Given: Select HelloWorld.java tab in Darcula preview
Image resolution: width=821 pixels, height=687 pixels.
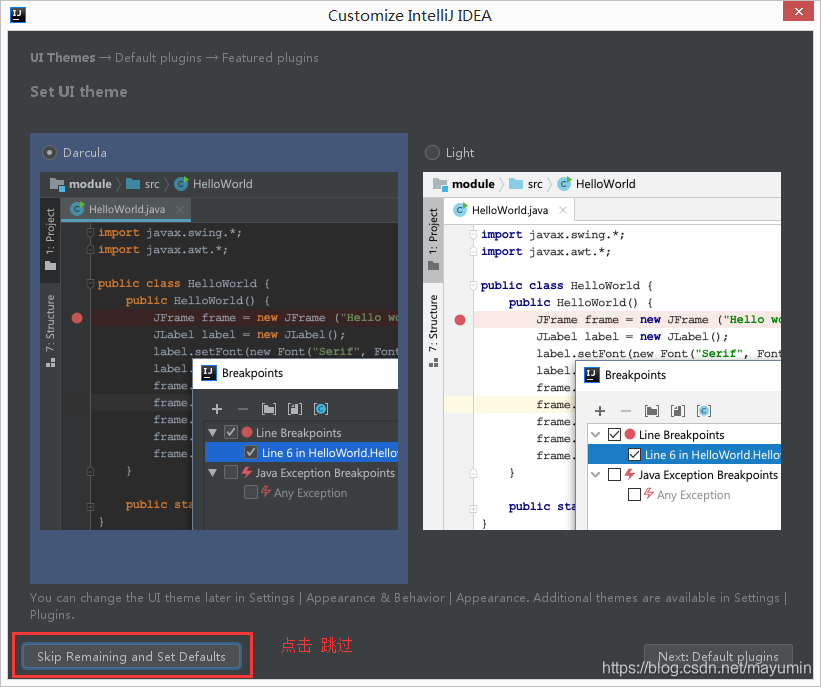Looking at the screenshot, I should 126,209.
